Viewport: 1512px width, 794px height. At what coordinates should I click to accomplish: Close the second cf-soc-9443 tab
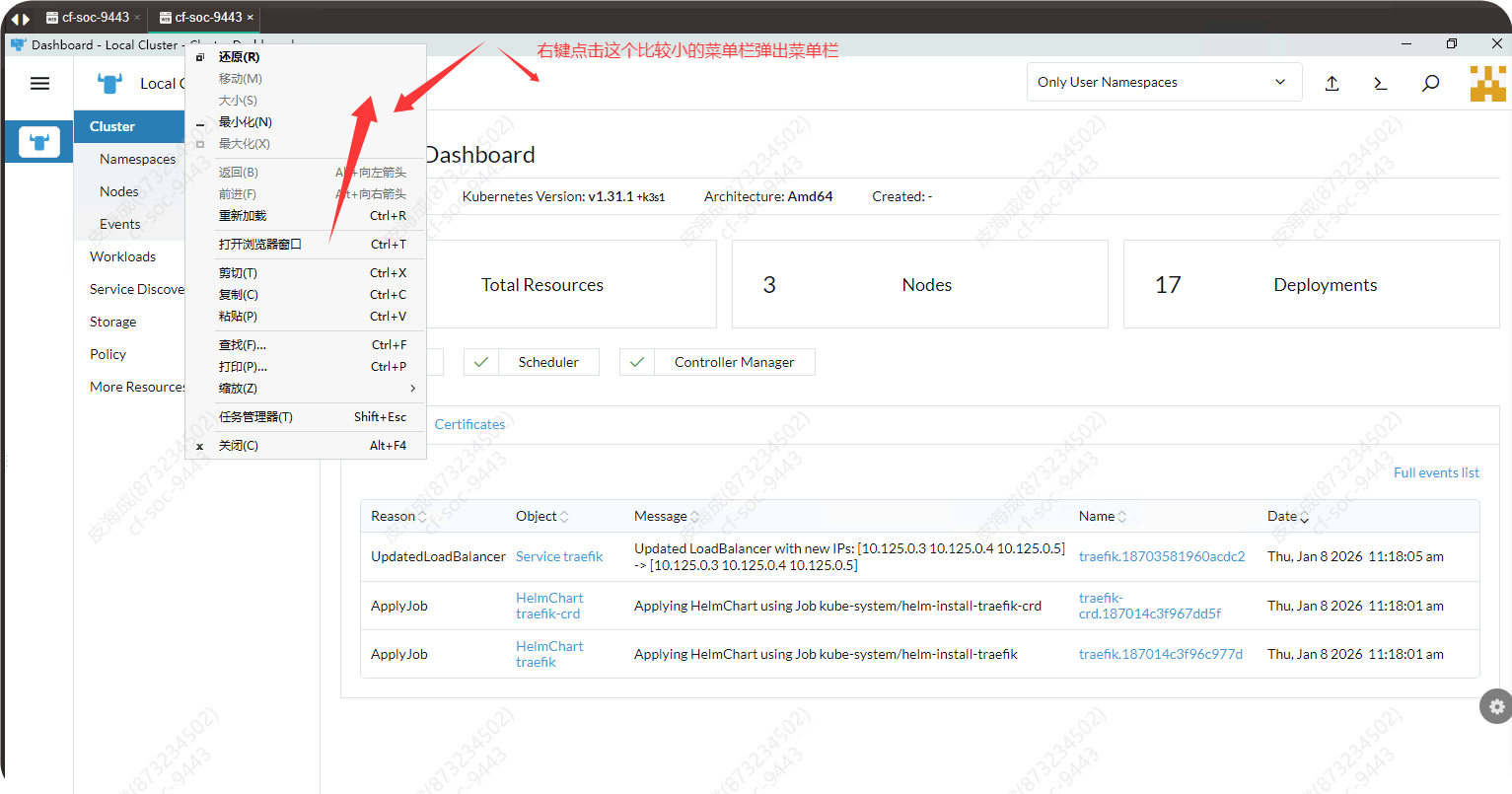[251, 17]
